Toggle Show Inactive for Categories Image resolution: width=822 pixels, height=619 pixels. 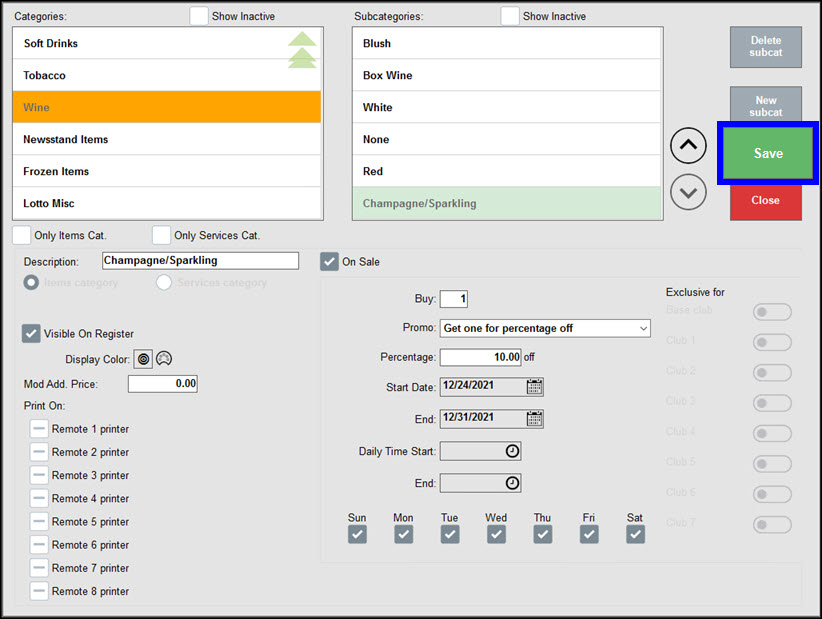199,16
